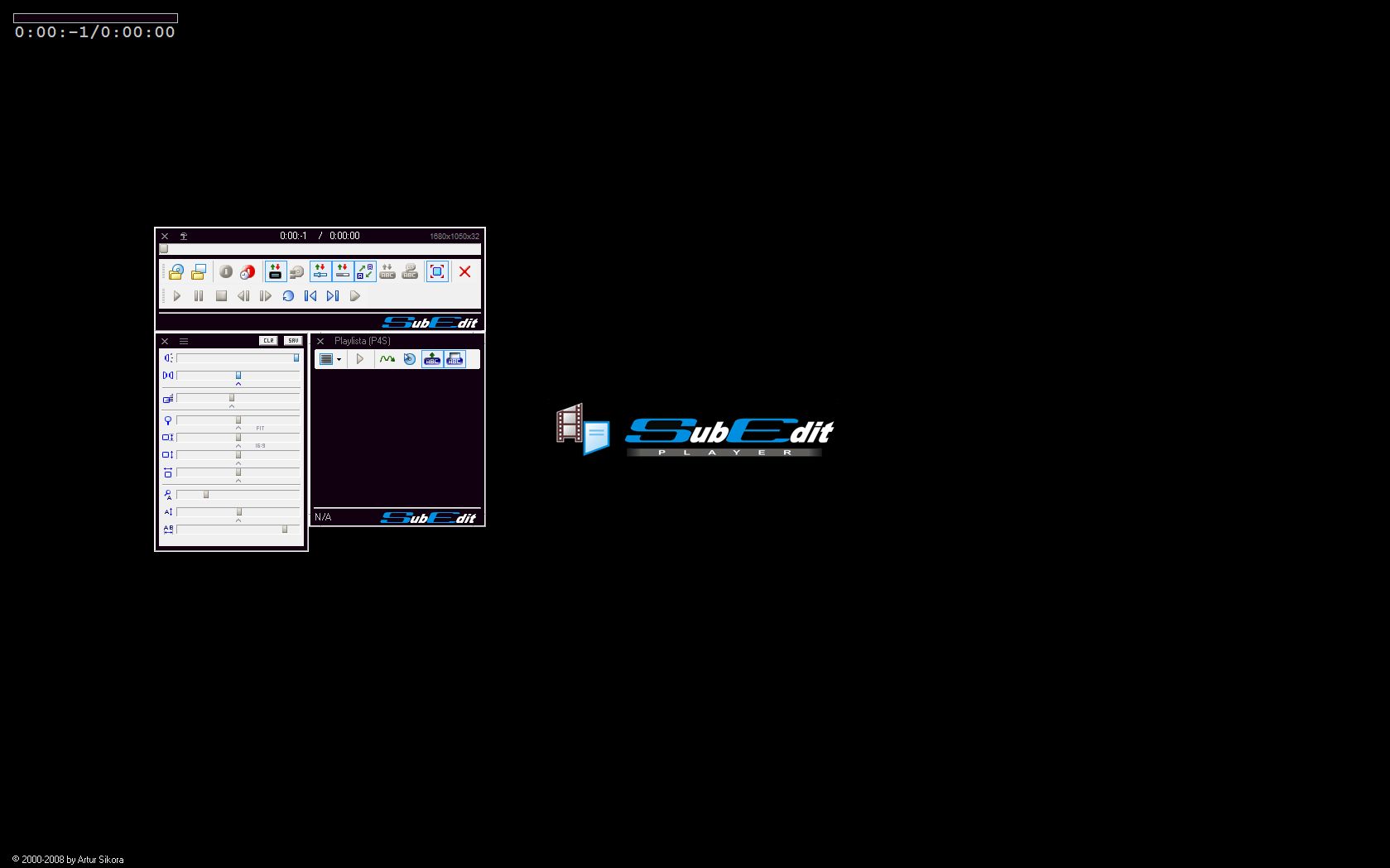Click the 1680x1050x32 resolution text
The width and height of the screenshot is (1390, 868).
coord(455,237)
